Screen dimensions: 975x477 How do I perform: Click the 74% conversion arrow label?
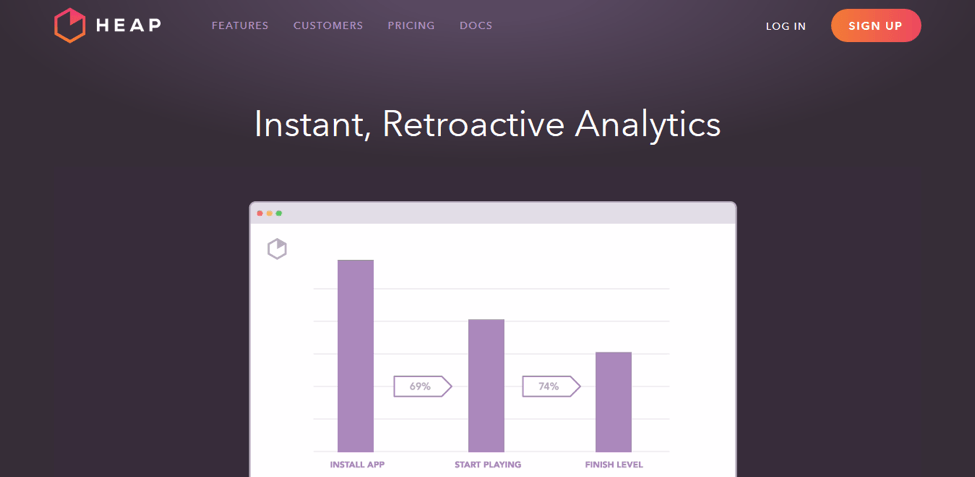click(551, 386)
